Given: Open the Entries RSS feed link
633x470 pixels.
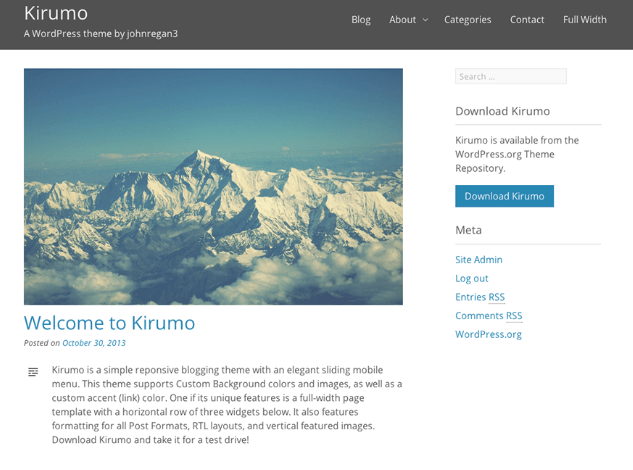Looking at the screenshot, I should click(x=480, y=297).
